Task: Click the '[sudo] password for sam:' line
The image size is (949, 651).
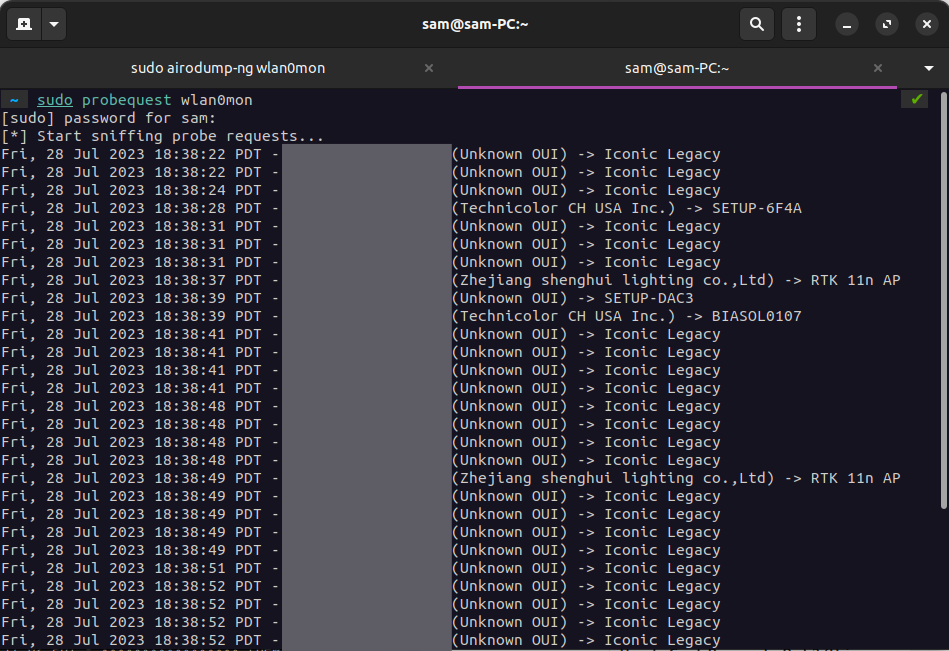Action: pos(108,118)
